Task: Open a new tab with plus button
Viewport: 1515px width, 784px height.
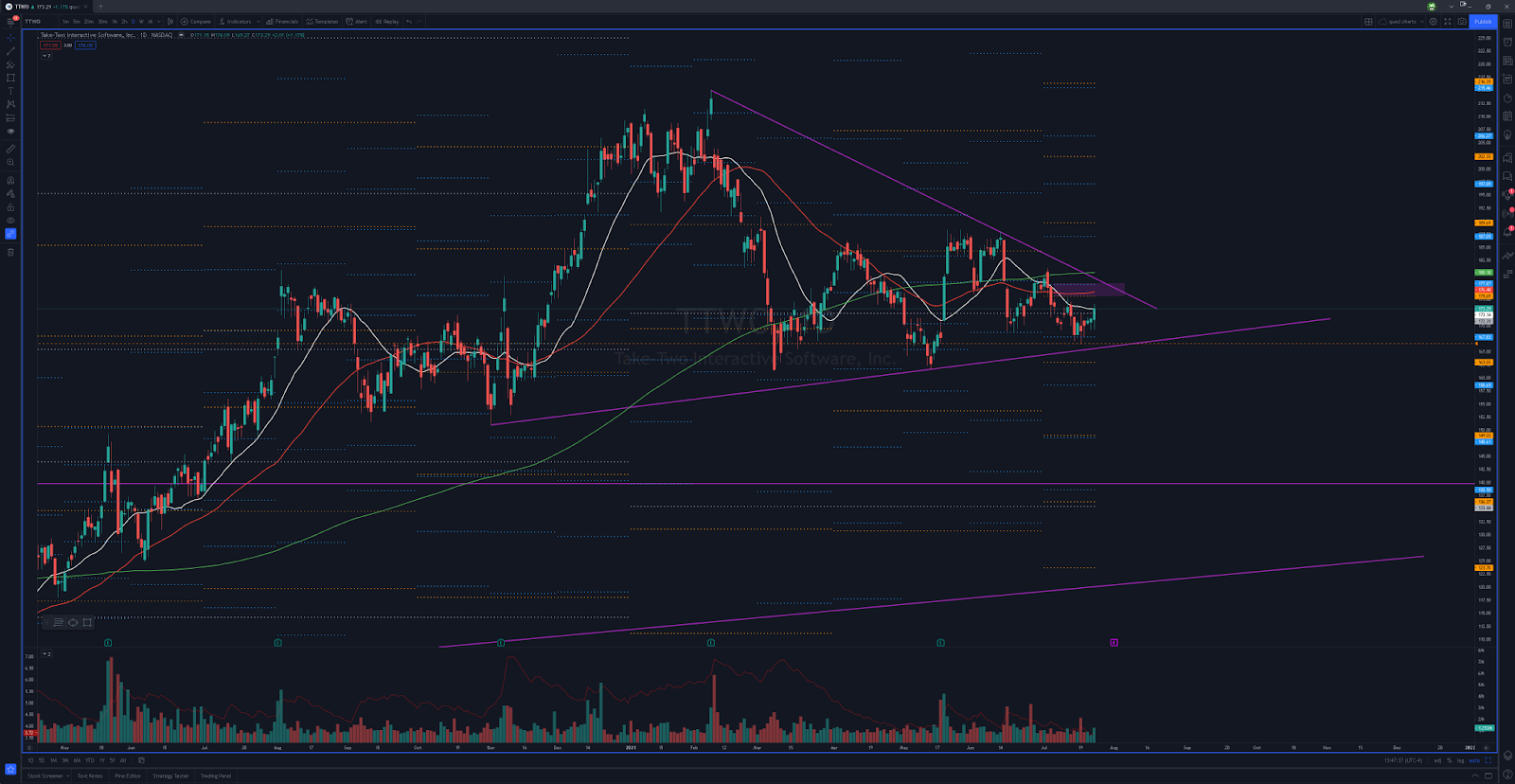Action: [x=100, y=7]
